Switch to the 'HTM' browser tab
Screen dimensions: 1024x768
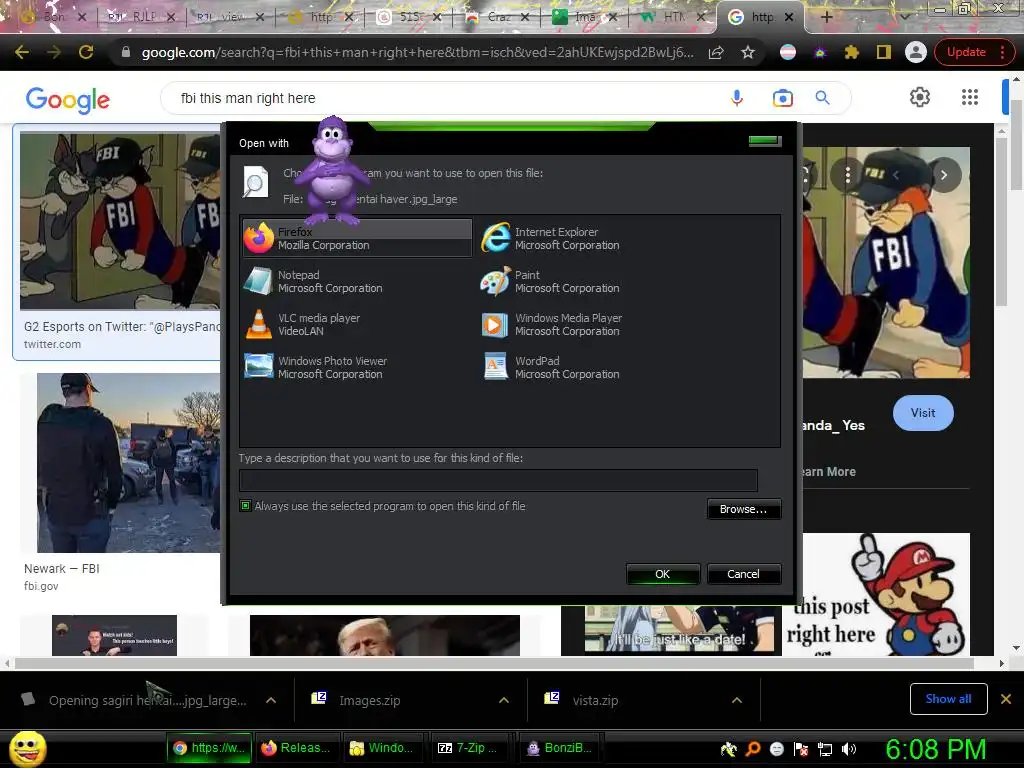[673, 17]
